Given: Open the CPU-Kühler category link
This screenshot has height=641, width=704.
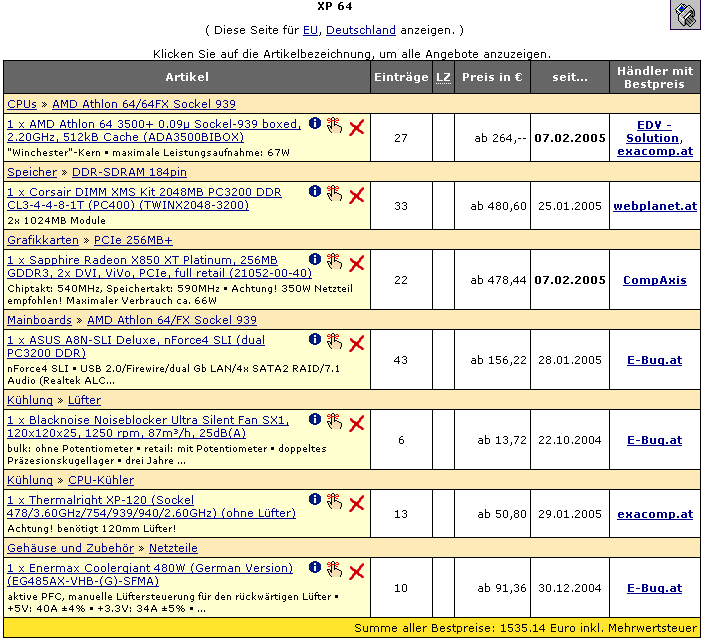Looking at the screenshot, I should (x=101, y=480).
